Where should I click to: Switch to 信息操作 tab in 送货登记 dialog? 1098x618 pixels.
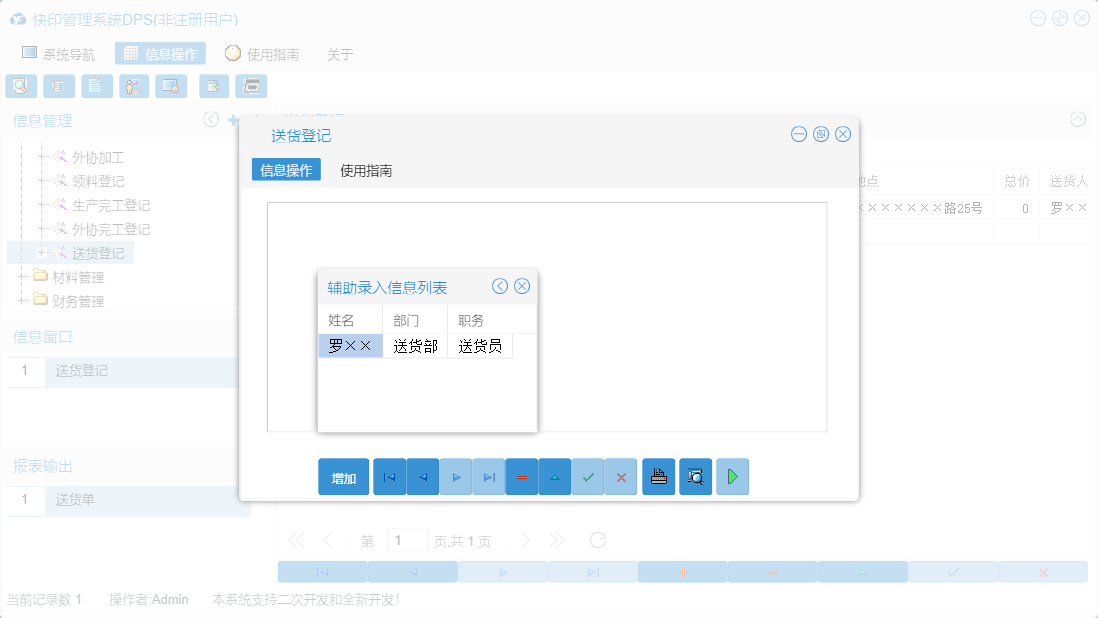tap(286, 170)
